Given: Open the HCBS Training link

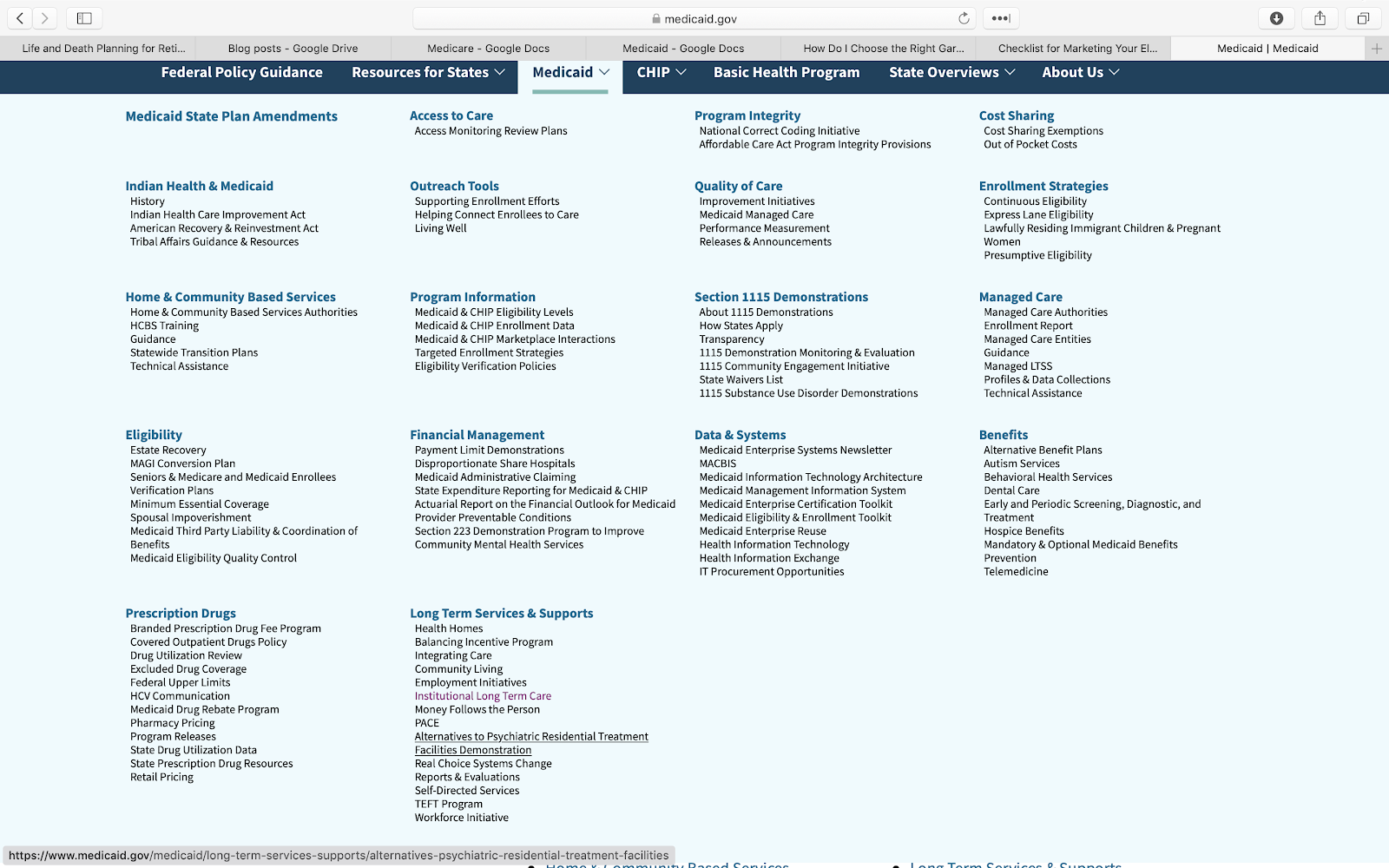Looking at the screenshot, I should (164, 326).
